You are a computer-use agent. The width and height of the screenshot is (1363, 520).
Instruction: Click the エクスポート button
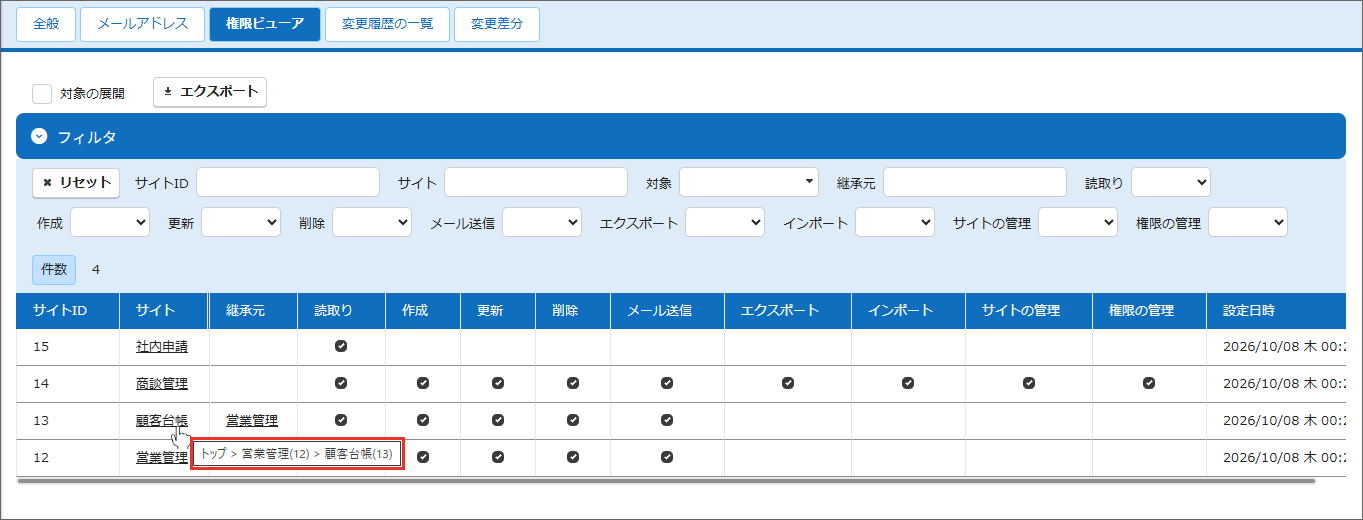coord(210,92)
